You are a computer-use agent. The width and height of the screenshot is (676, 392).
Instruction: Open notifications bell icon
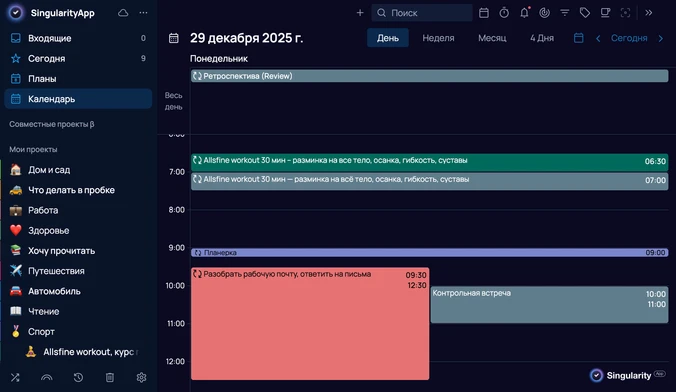[524, 13]
